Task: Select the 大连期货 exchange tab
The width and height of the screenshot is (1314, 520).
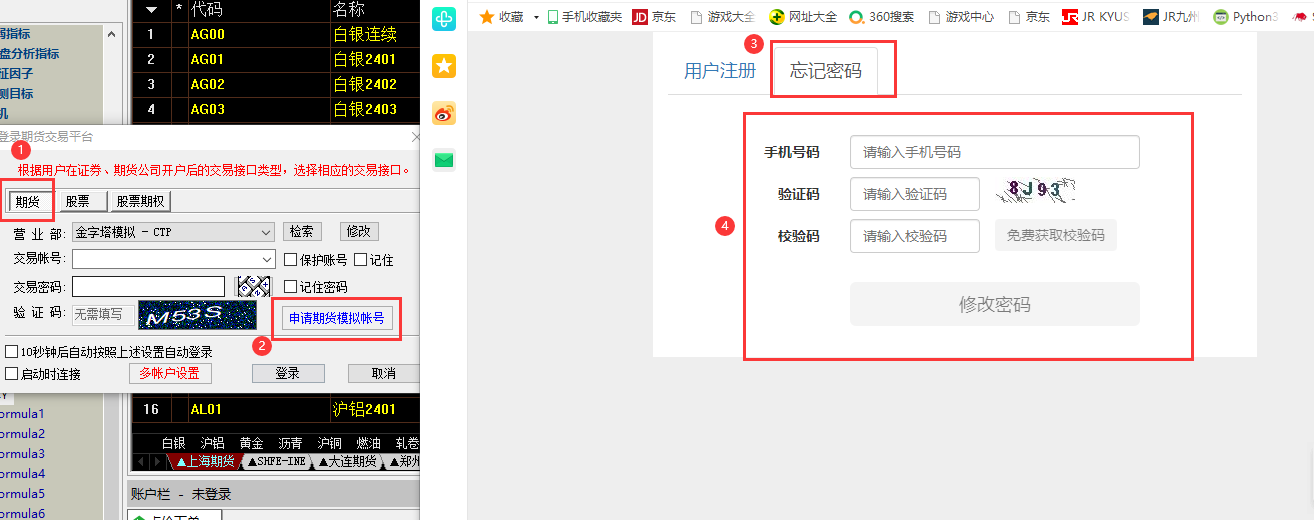Action: [x=347, y=462]
